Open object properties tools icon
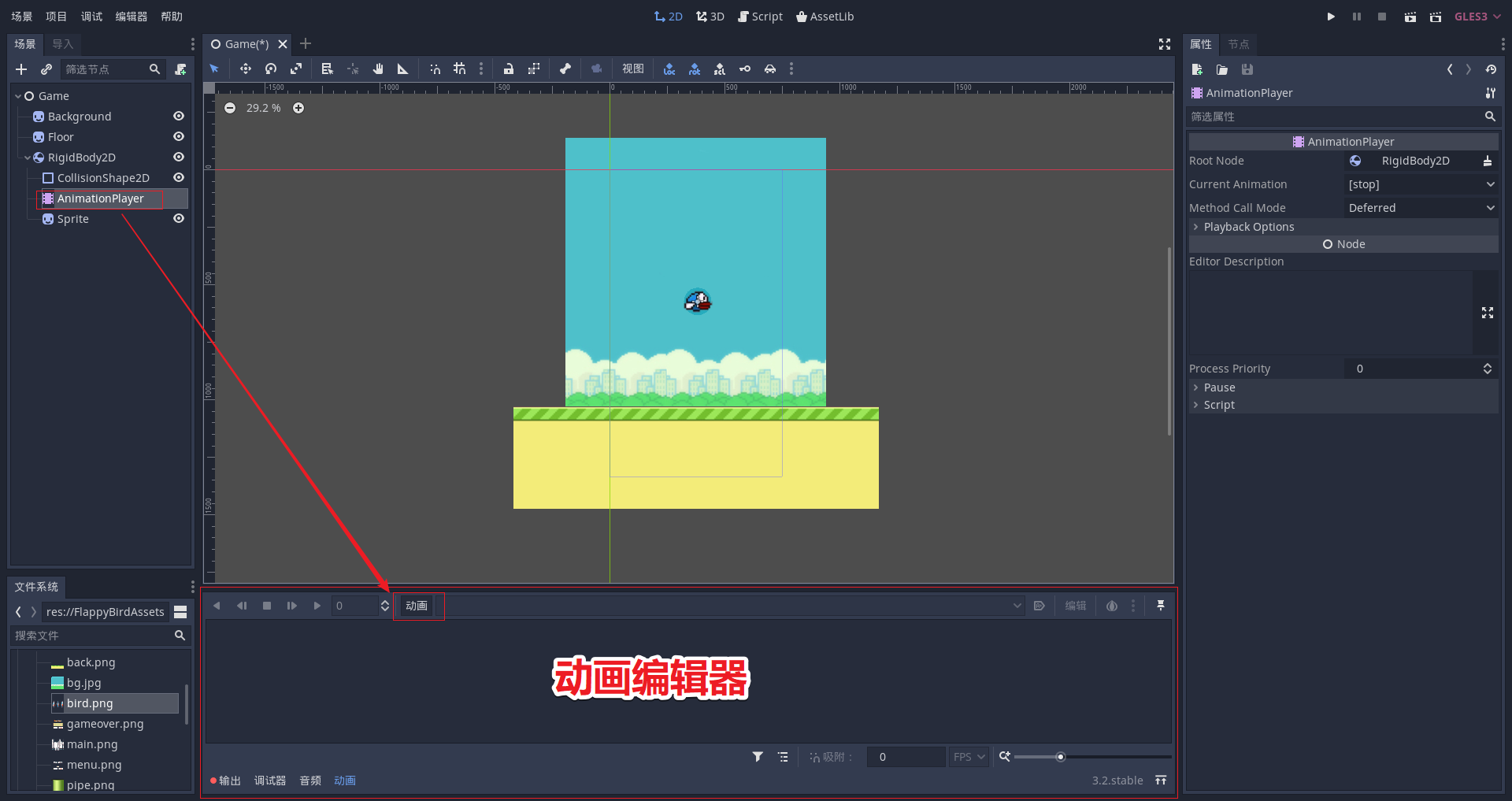The image size is (1512, 801). pos(1491,93)
